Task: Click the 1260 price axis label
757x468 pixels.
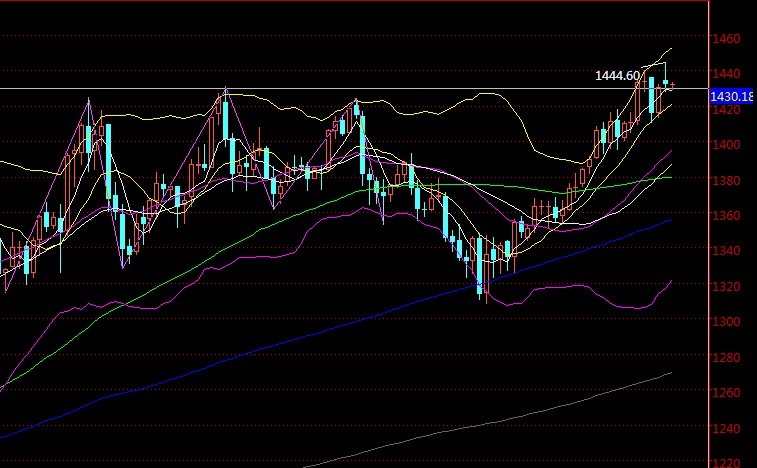Action: tap(726, 393)
